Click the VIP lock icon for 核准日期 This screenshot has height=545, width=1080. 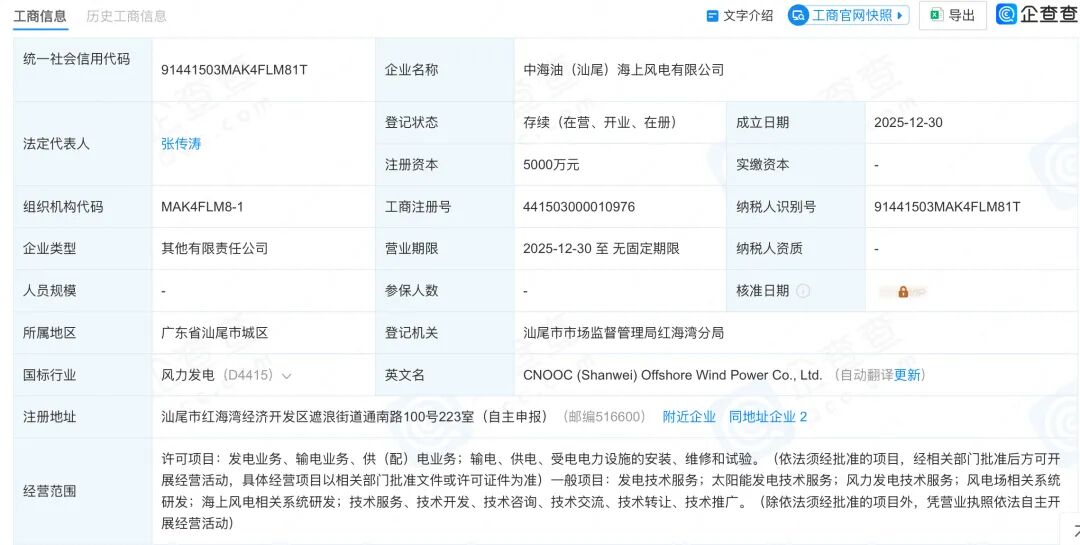click(x=902, y=291)
